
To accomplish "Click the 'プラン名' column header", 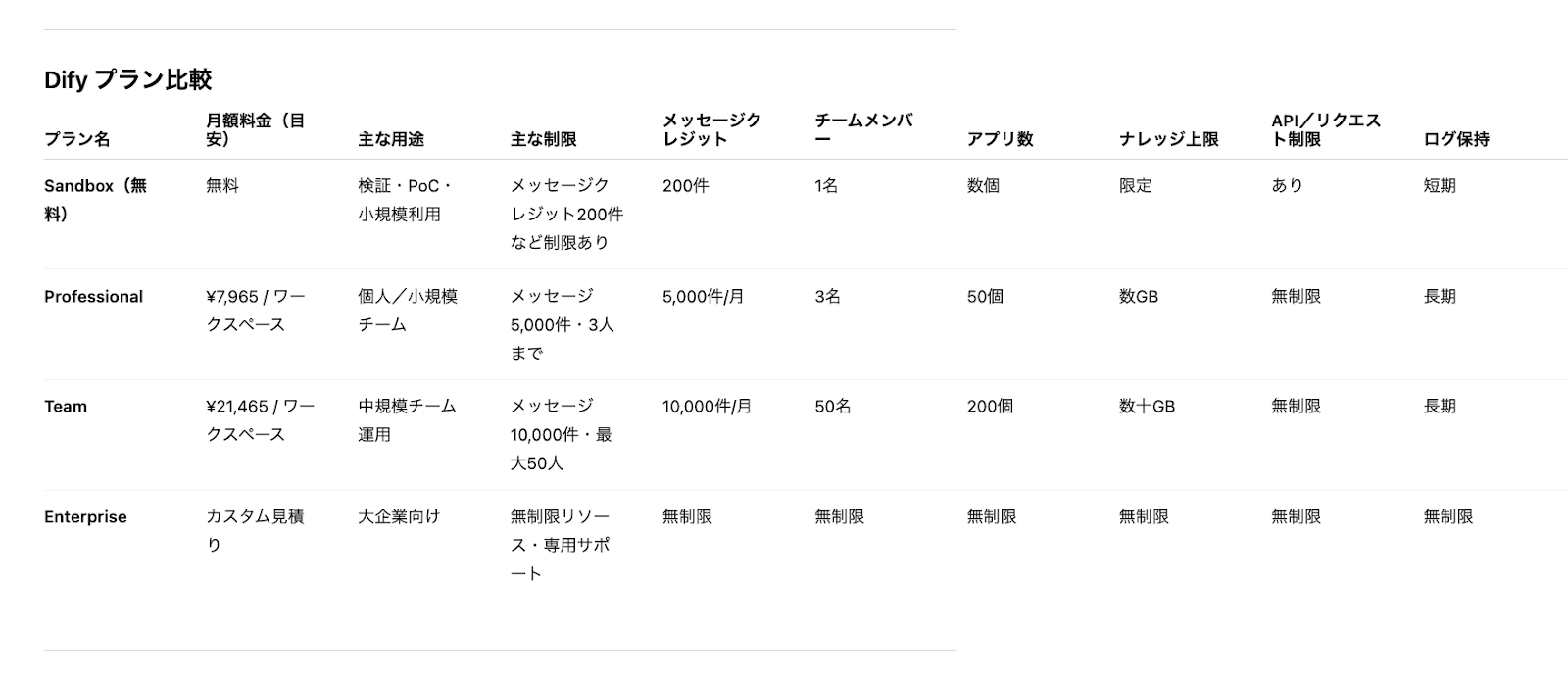I will pos(76,139).
